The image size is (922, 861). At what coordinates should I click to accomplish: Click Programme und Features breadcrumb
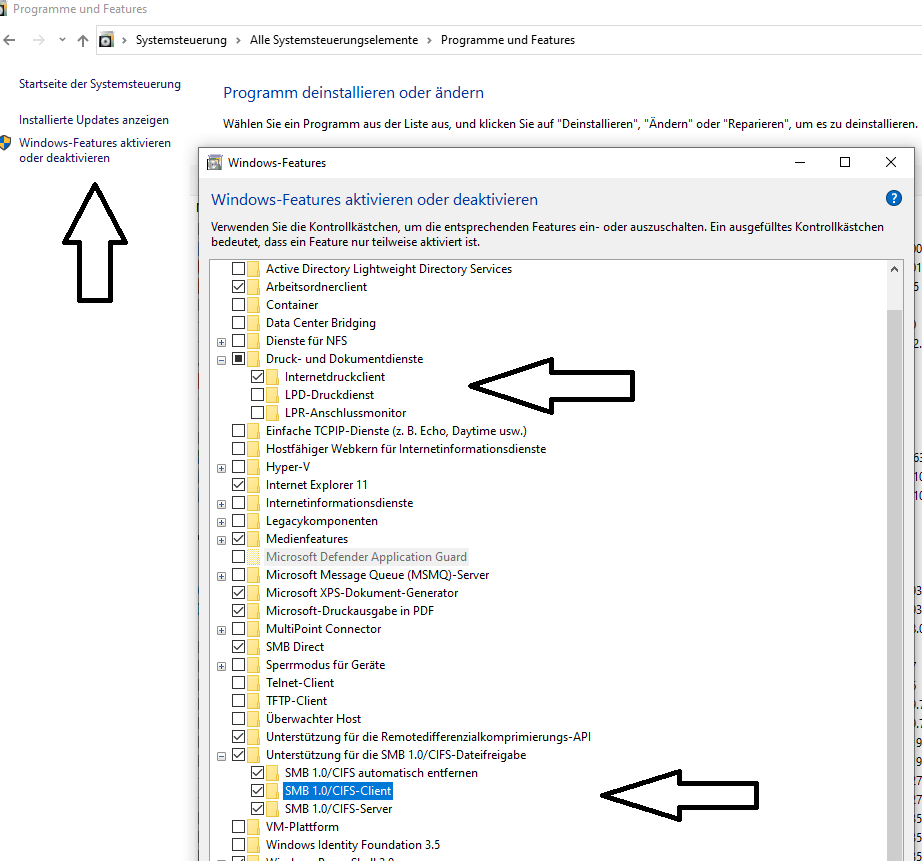point(508,40)
